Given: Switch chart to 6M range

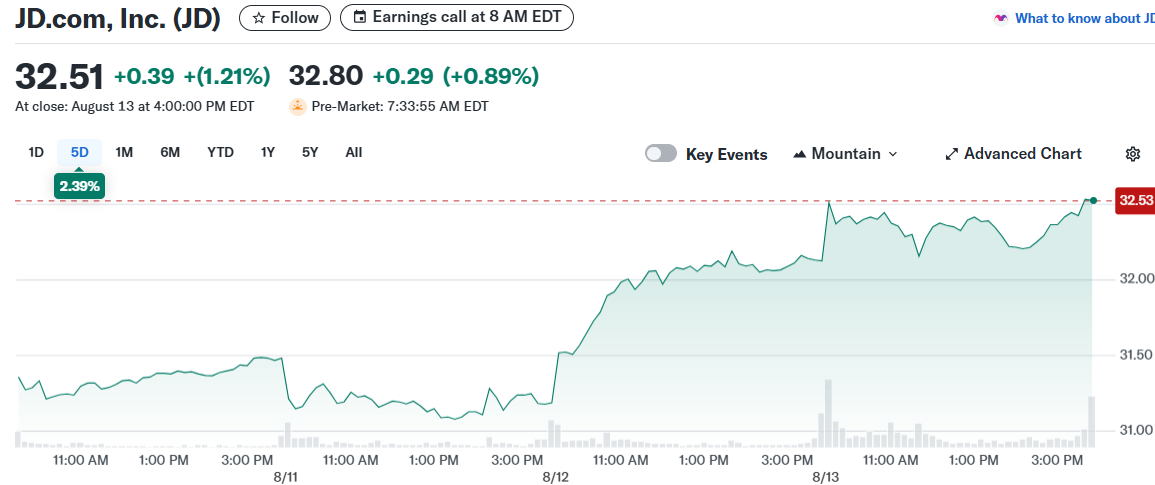Looking at the screenshot, I should tap(170, 153).
